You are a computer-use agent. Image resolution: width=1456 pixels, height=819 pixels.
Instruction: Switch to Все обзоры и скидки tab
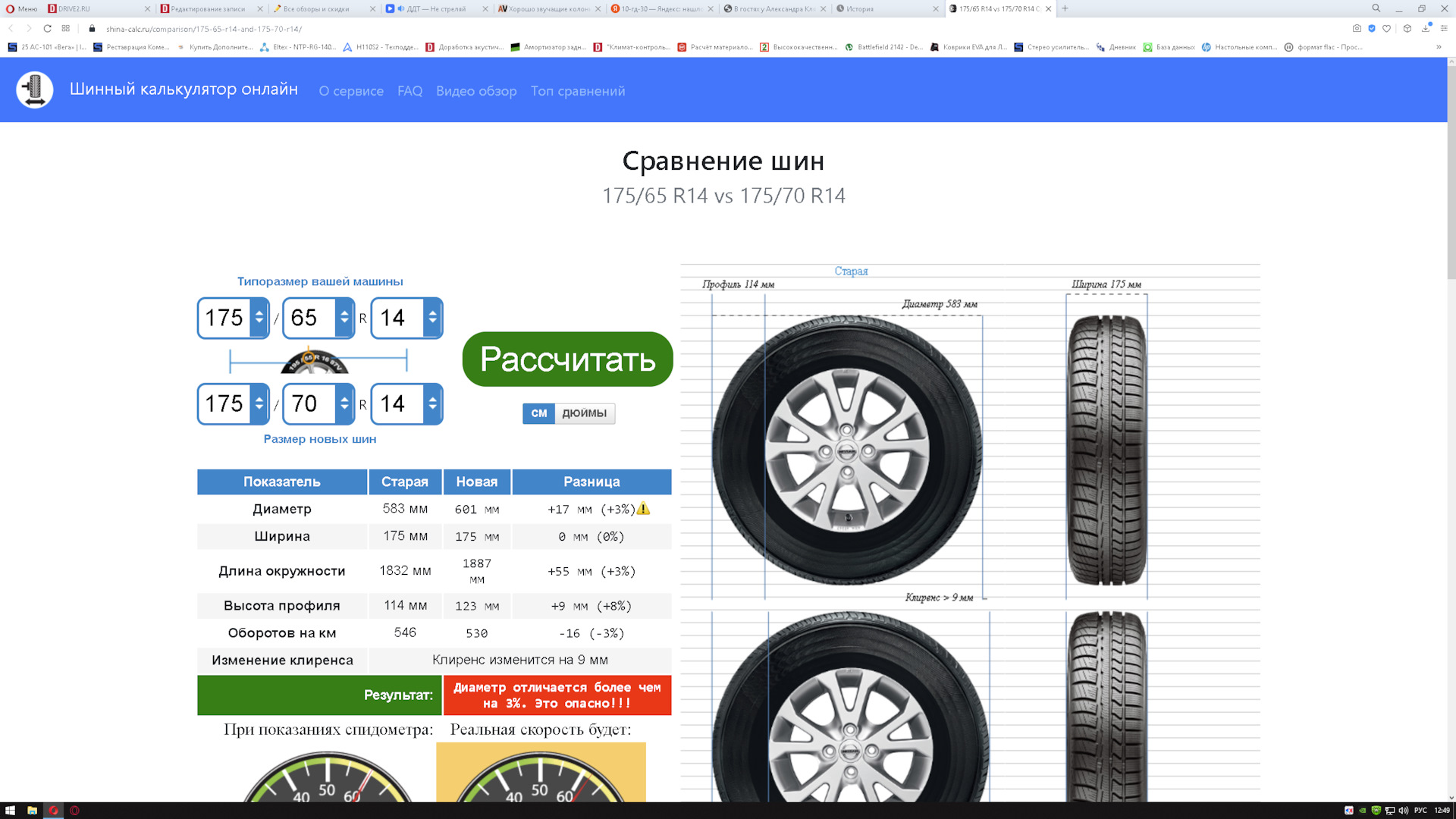click(x=324, y=9)
